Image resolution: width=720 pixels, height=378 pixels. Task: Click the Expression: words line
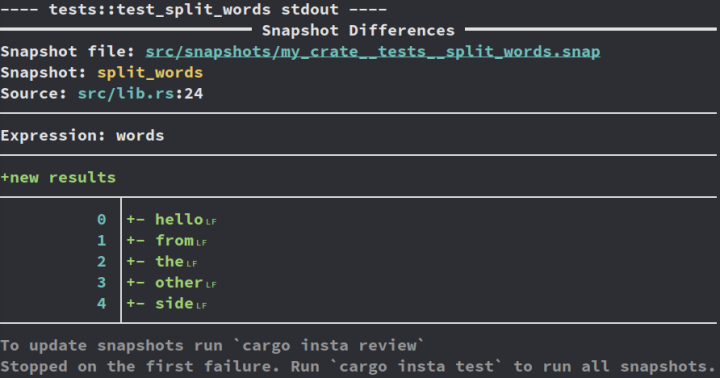point(82,135)
